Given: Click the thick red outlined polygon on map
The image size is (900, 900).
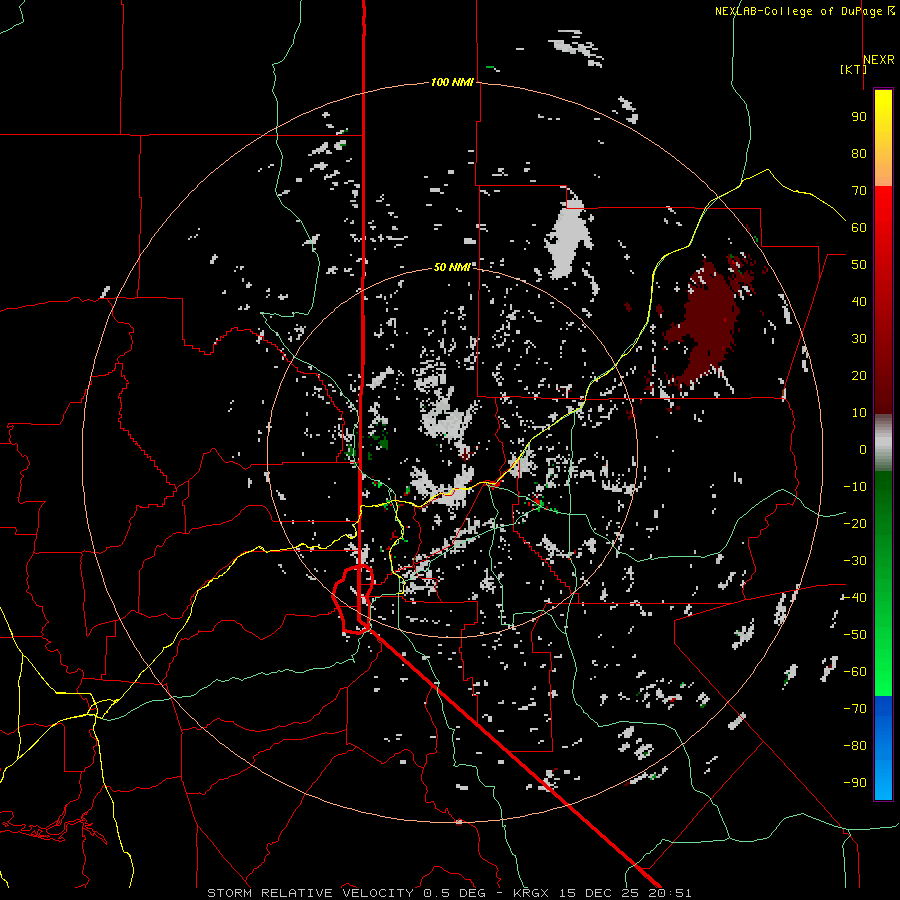Looking at the screenshot, I should pos(354,599).
